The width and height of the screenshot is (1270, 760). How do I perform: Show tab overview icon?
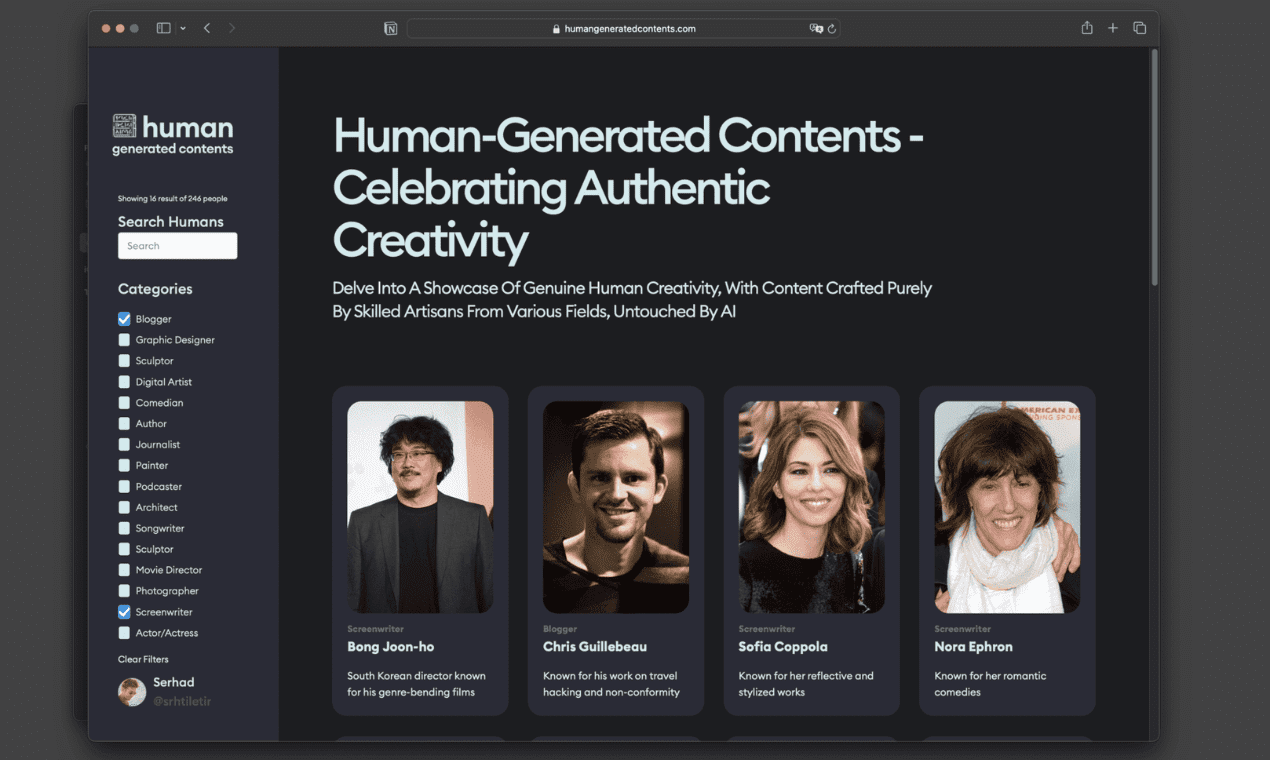(x=1140, y=28)
